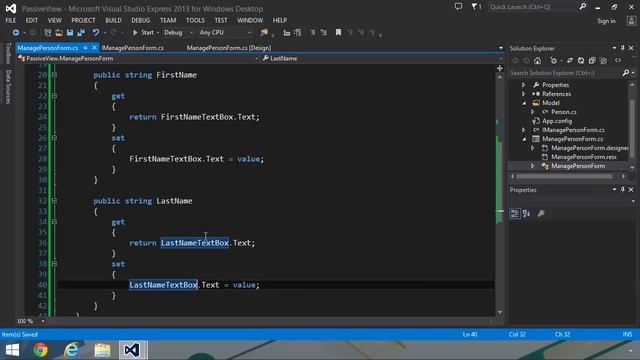
Task: Click the account avatar icon below Sign in
Action: coord(631,21)
